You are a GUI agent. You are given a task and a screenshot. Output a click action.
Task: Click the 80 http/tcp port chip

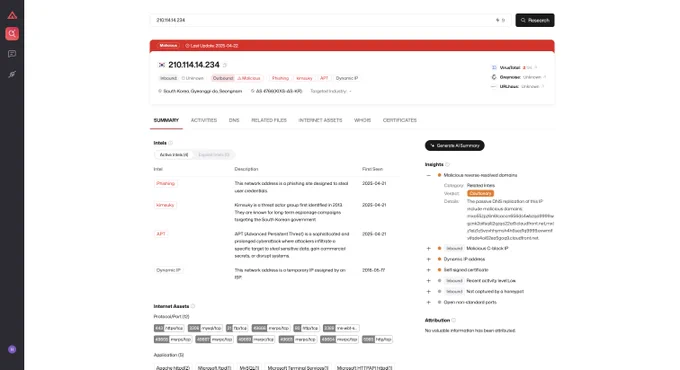click(x=306, y=328)
